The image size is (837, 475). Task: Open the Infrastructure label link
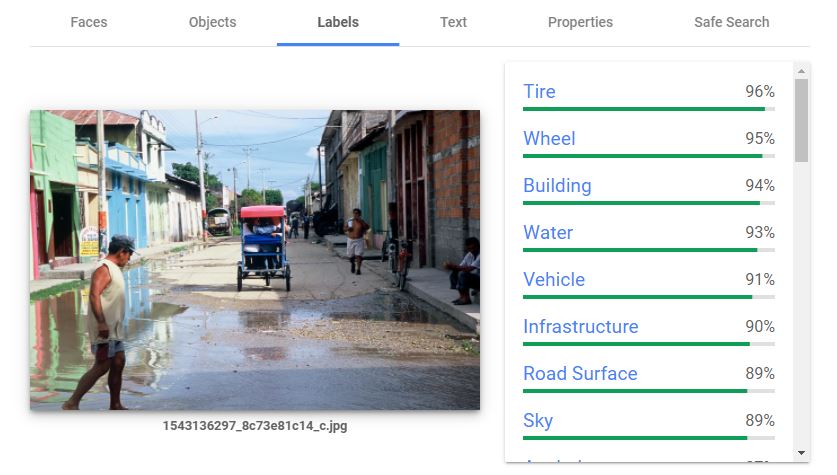coord(580,326)
